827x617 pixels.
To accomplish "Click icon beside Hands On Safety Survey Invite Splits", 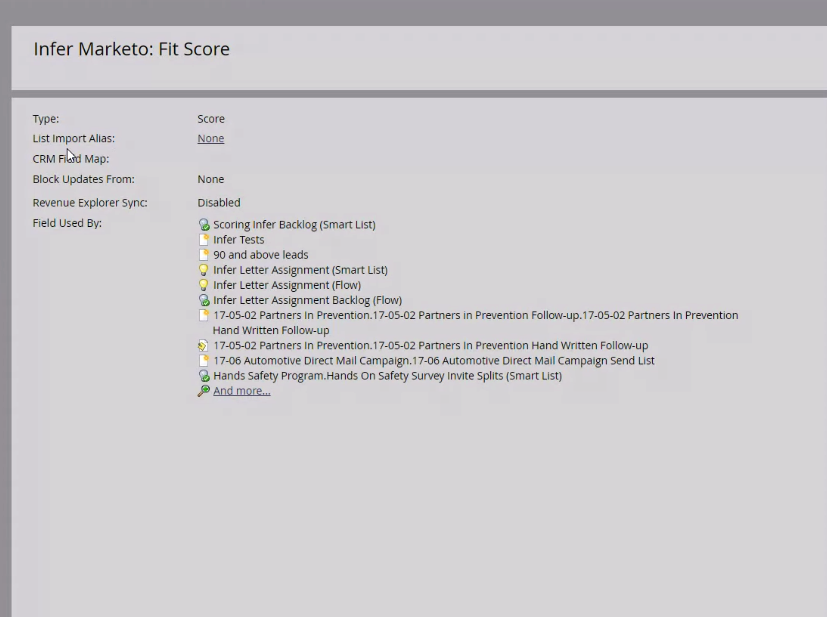I will click(204, 376).
